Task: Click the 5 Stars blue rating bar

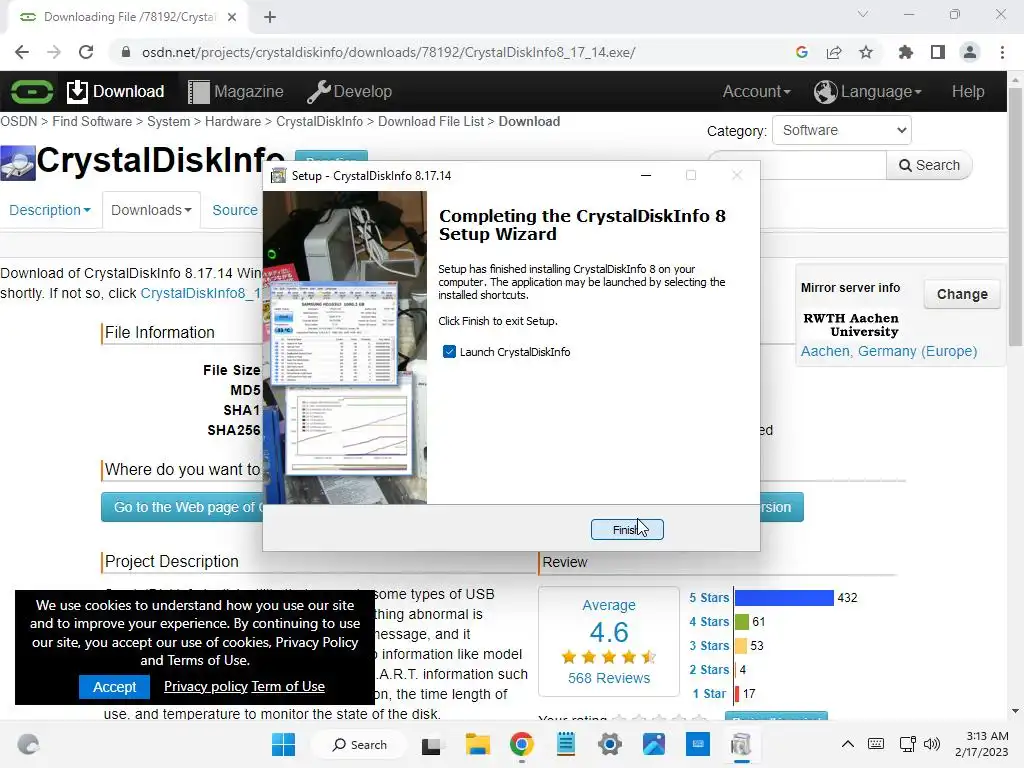Action: coord(784,598)
